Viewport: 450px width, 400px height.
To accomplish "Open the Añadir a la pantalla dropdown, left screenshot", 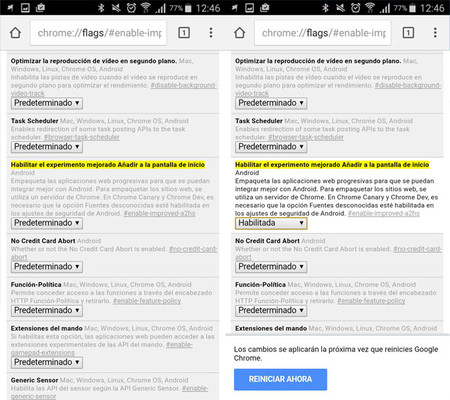I will click(x=47, y=223).
